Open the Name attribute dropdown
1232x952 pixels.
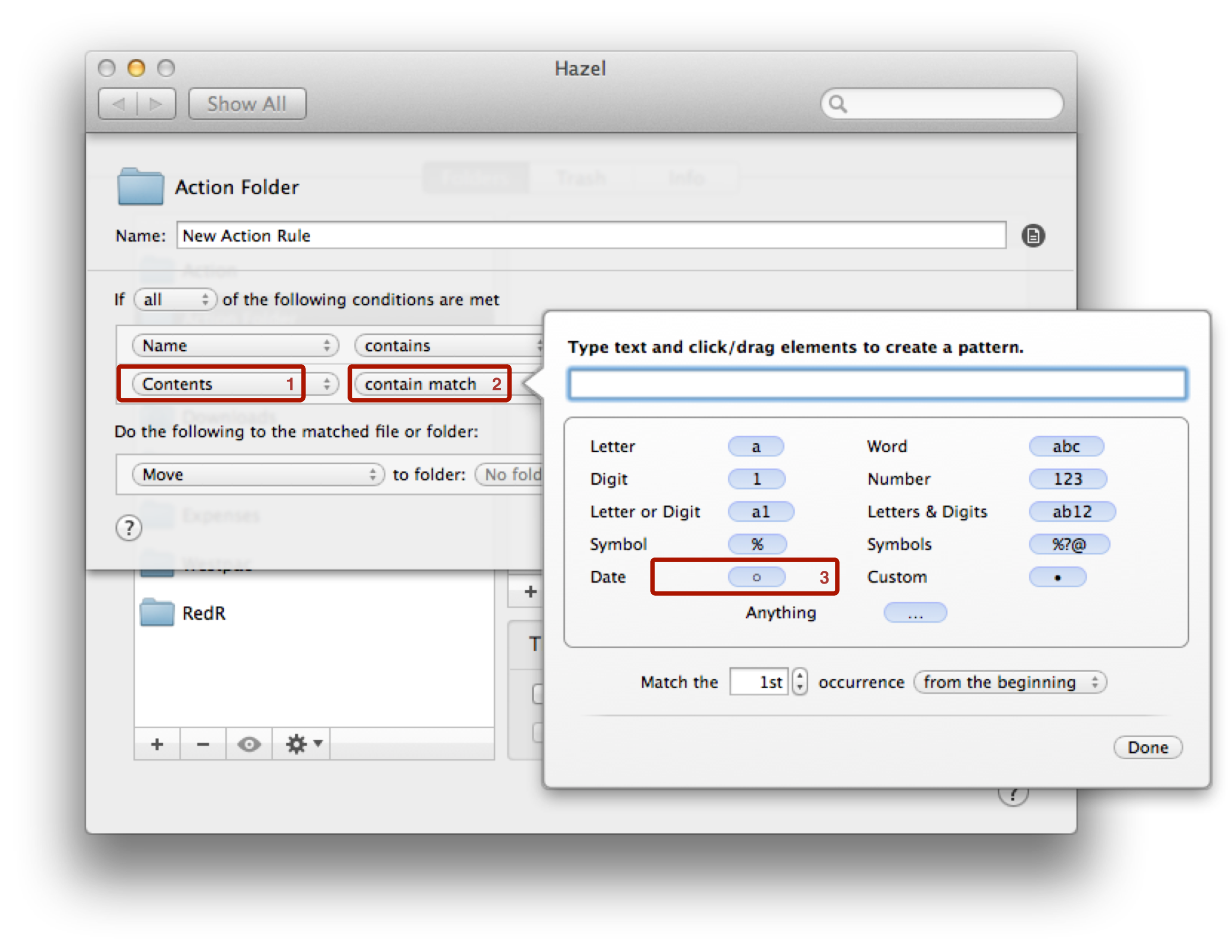tap(235, 345)
